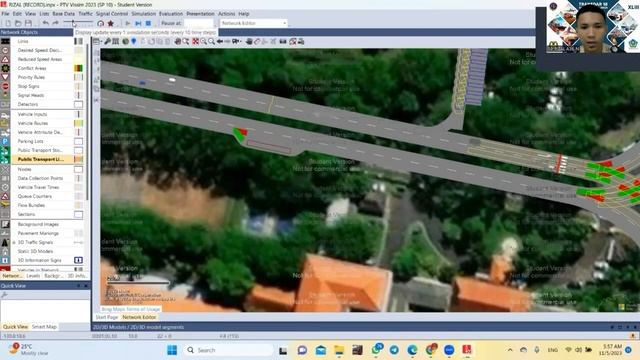Select the Reduced Speed Areas icon

(5, 59)
